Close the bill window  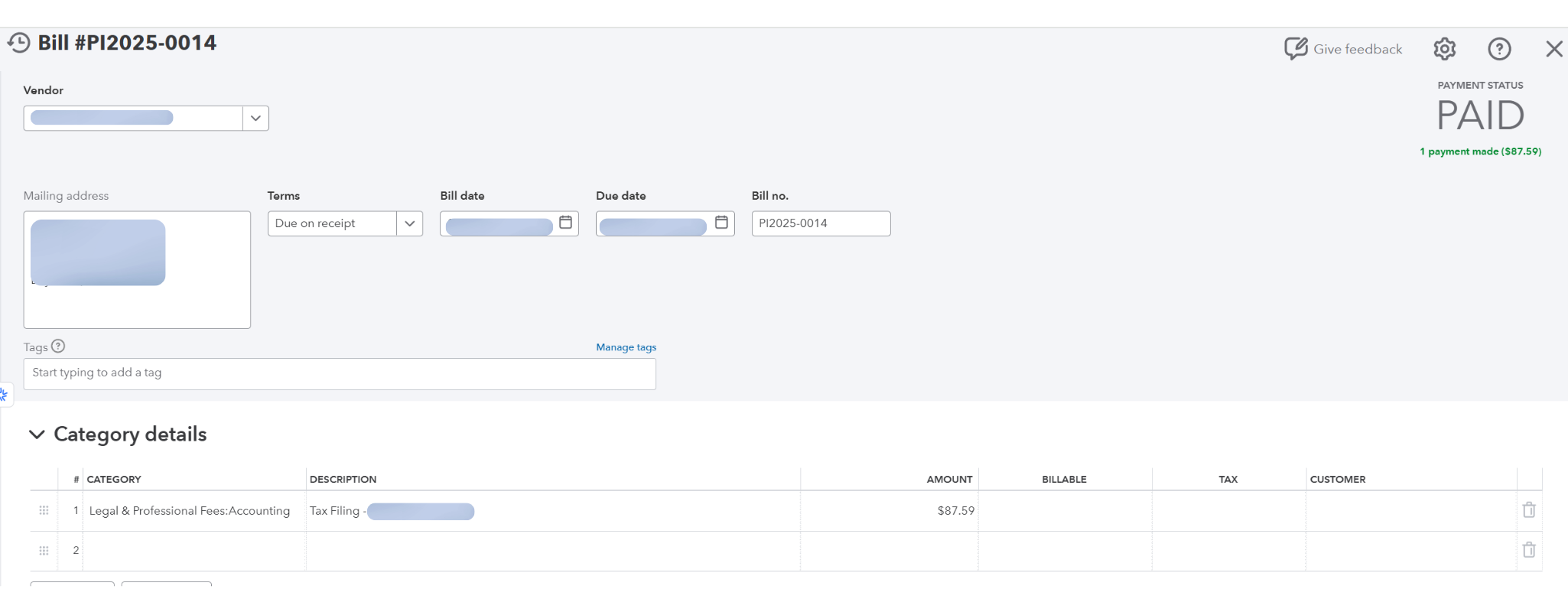pyautogui.click(x=1553, y=49)
